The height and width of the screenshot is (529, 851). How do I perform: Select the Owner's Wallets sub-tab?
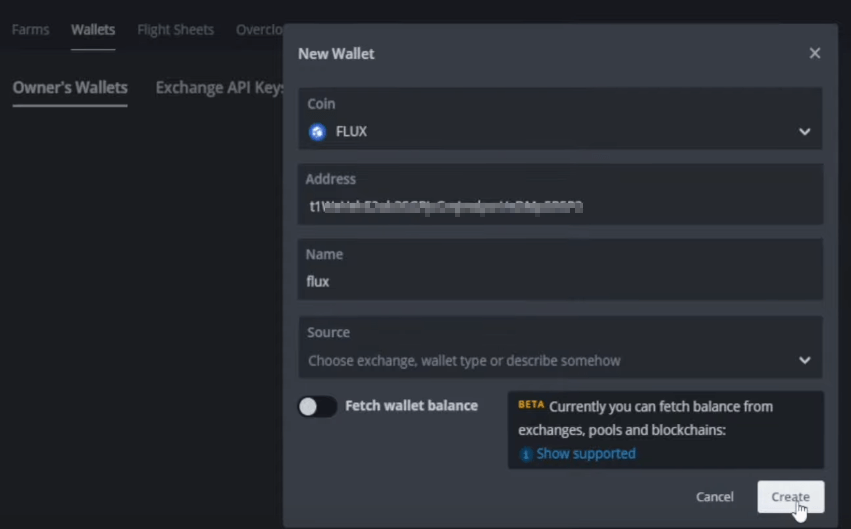(x=70, y=87)
